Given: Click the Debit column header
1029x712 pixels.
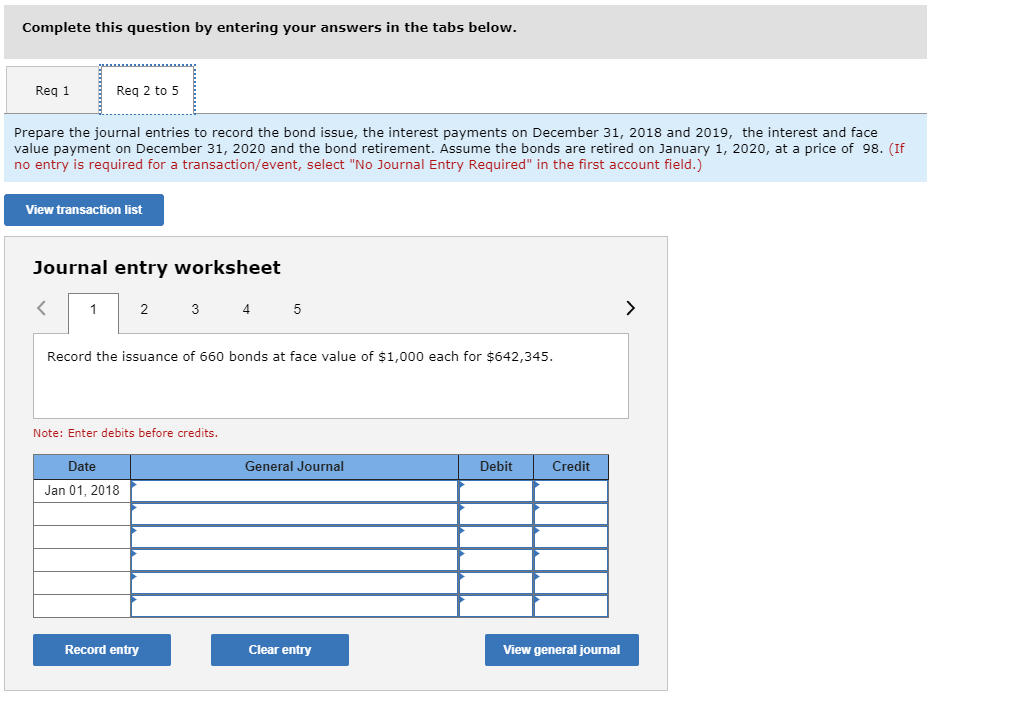Looking at the screenshot, I should tap(496, 467).
